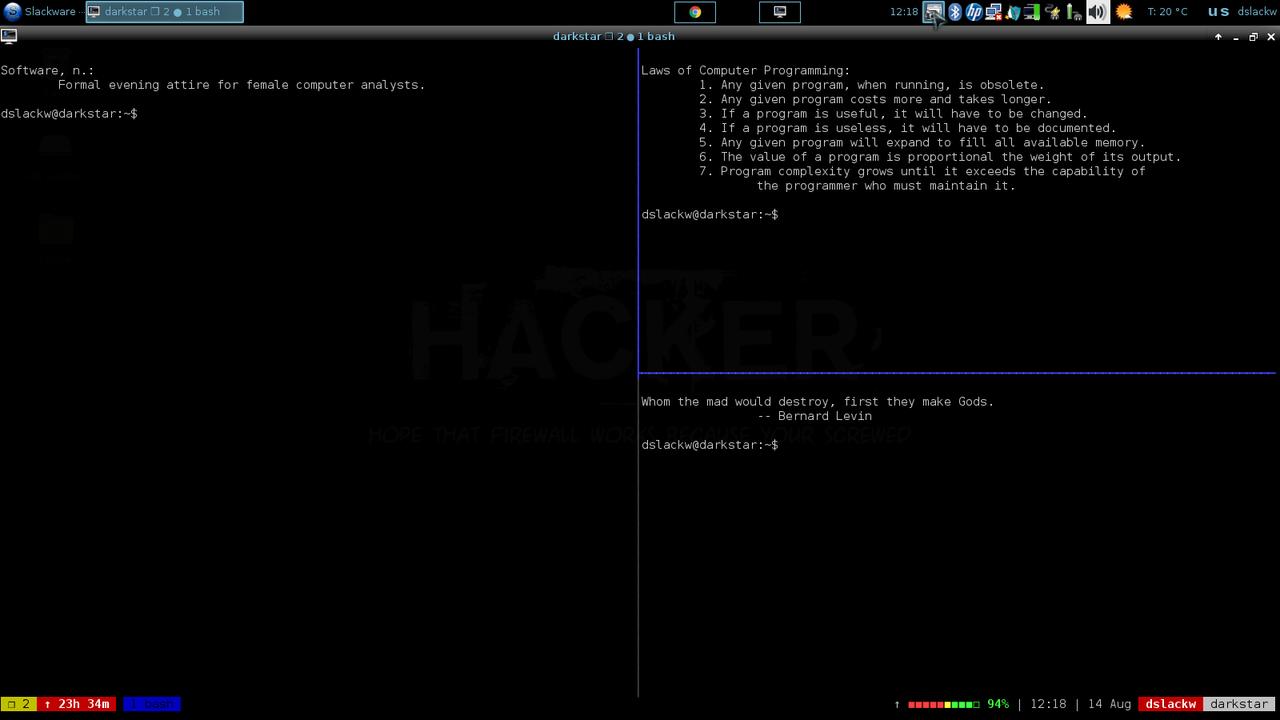
Task: Click the red 'dslackw' status segment
Action: click(1171, 704)
